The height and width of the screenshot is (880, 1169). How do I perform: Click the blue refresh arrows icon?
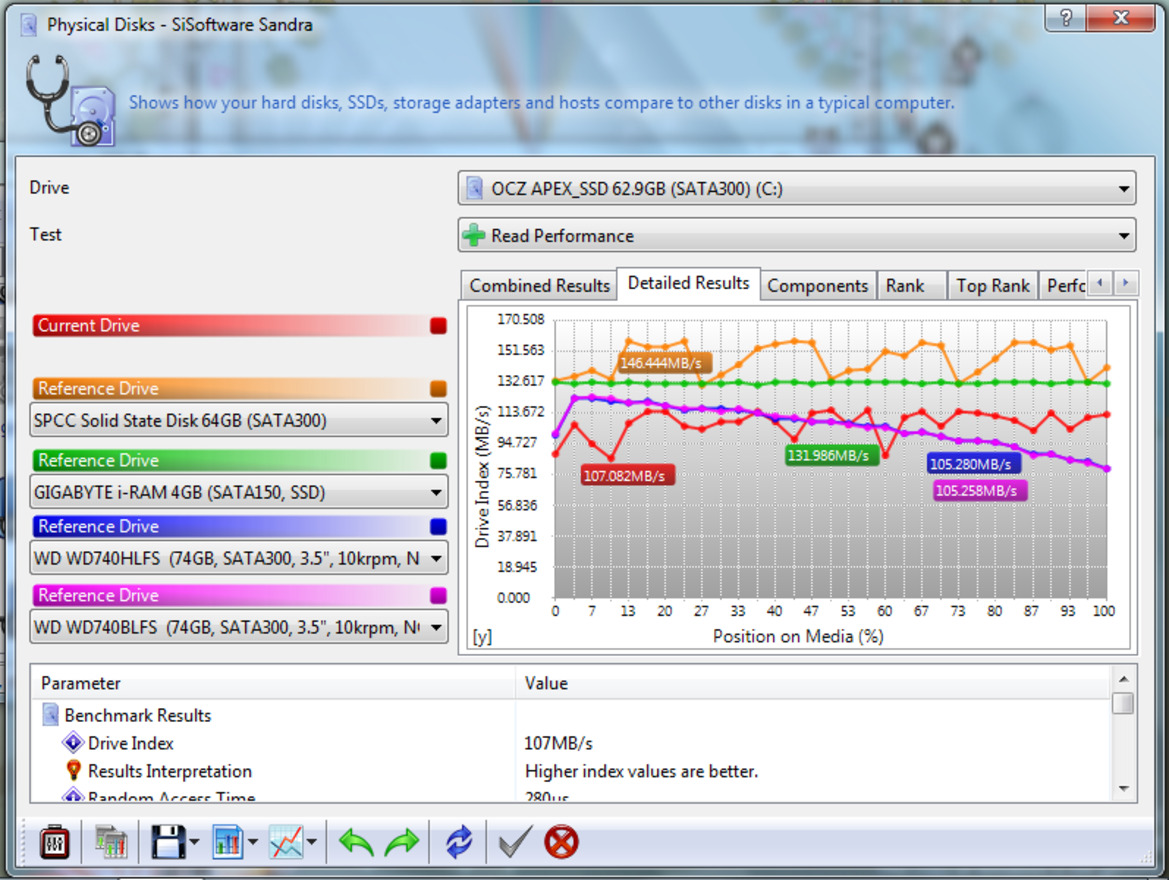(x=459, y=843)
